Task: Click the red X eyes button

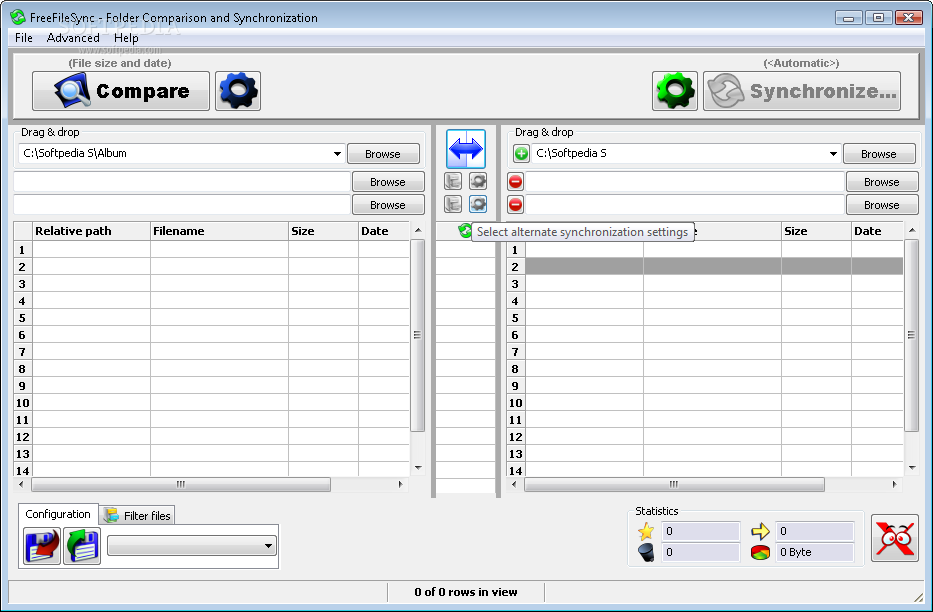Action: point(894,538)
